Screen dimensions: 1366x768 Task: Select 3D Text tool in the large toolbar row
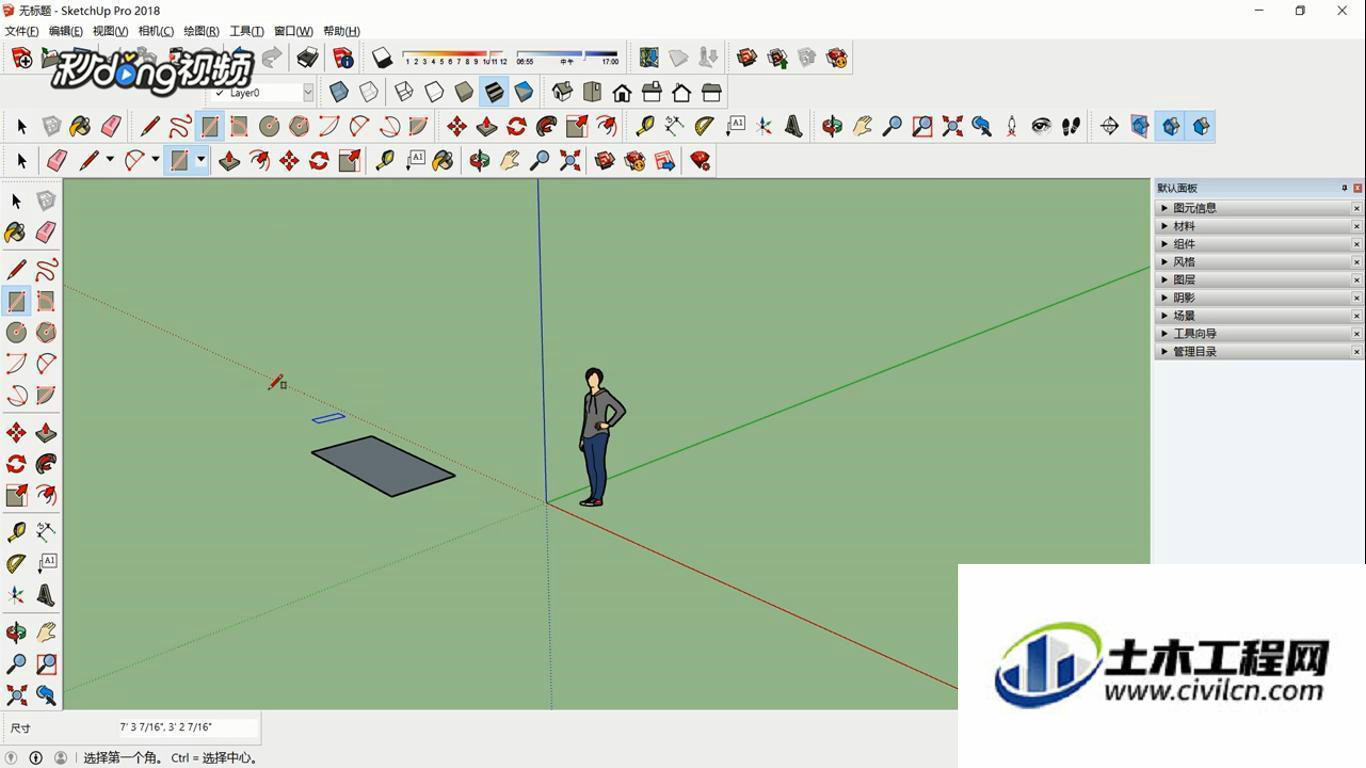click(x=793, y=126)
